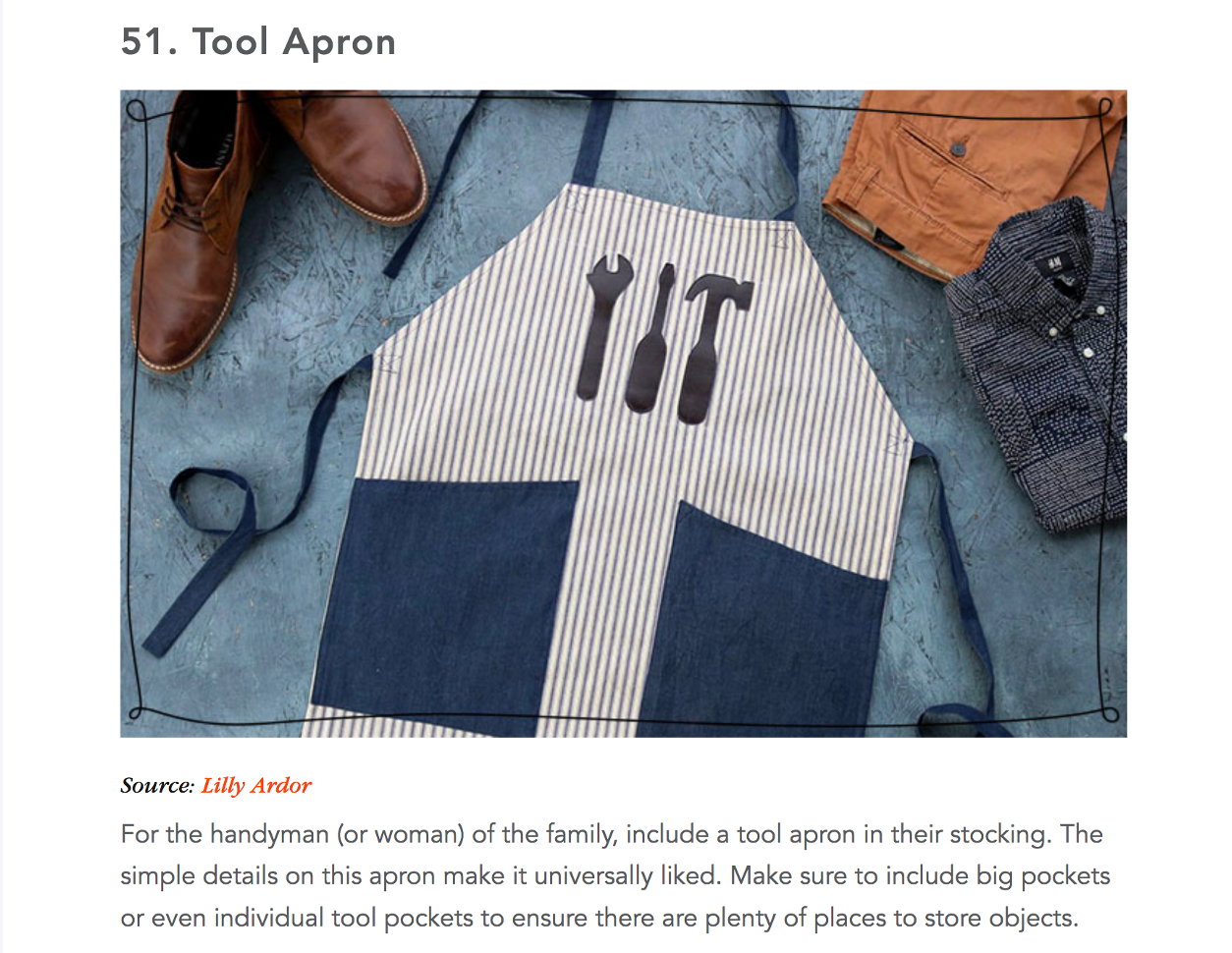
Task: Click the screwdriver appliqué on the apron
Action: tap(652, 340)
